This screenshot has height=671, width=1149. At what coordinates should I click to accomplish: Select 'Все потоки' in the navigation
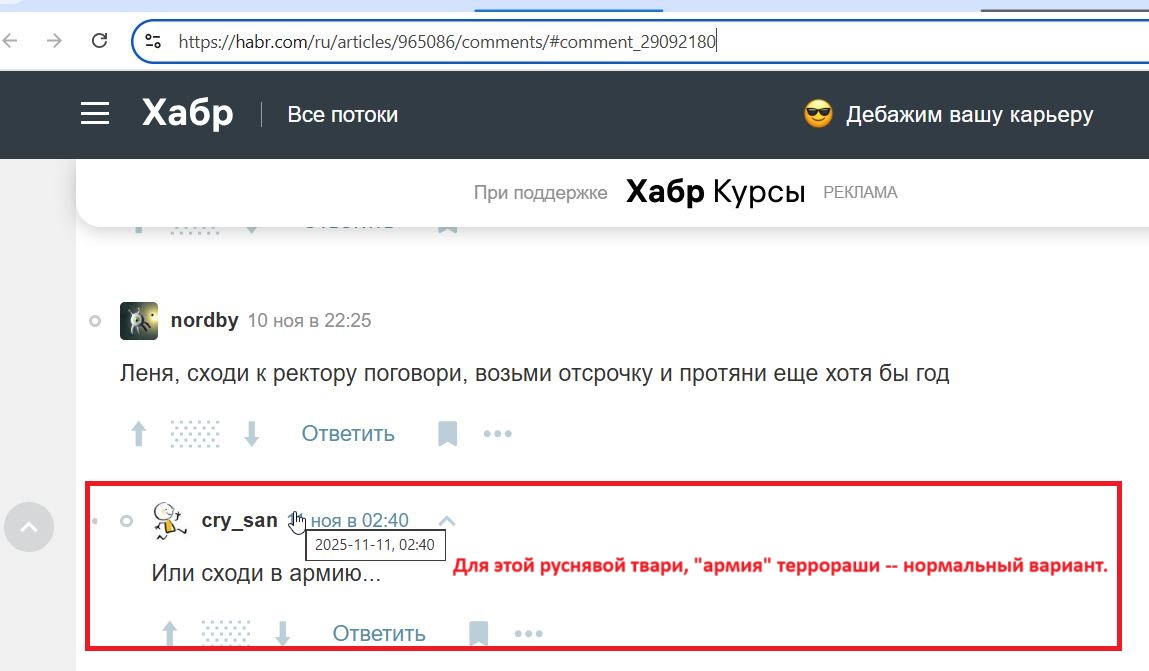pos(341,114)
